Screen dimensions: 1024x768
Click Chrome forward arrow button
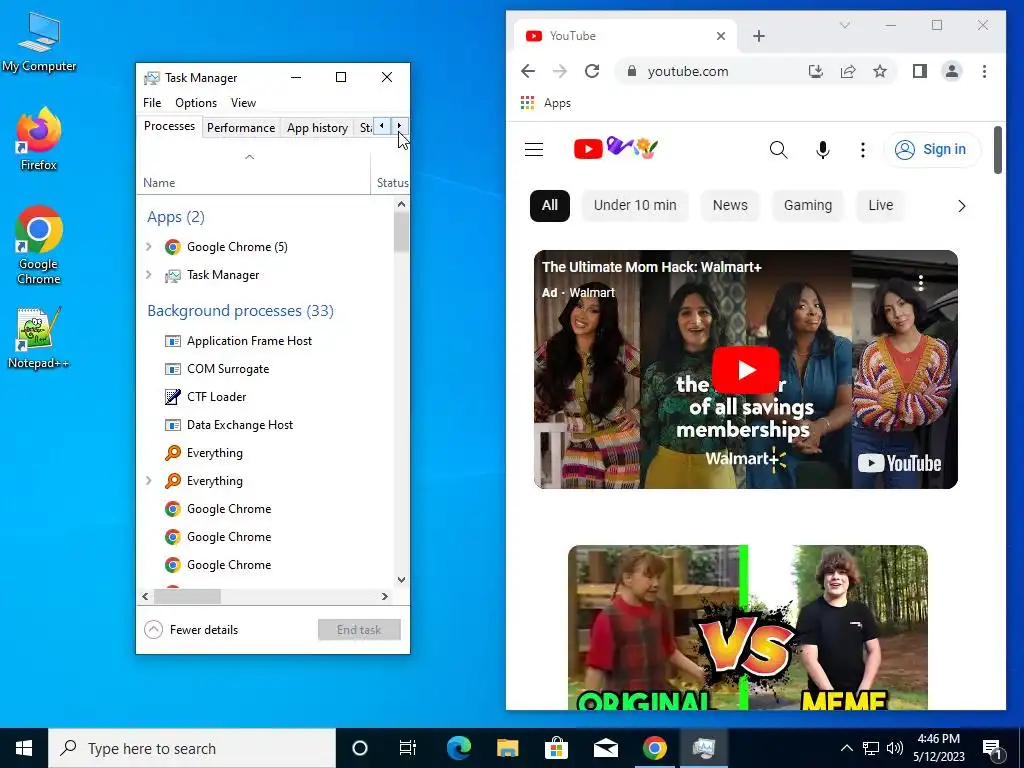click(x=560, y=71)
